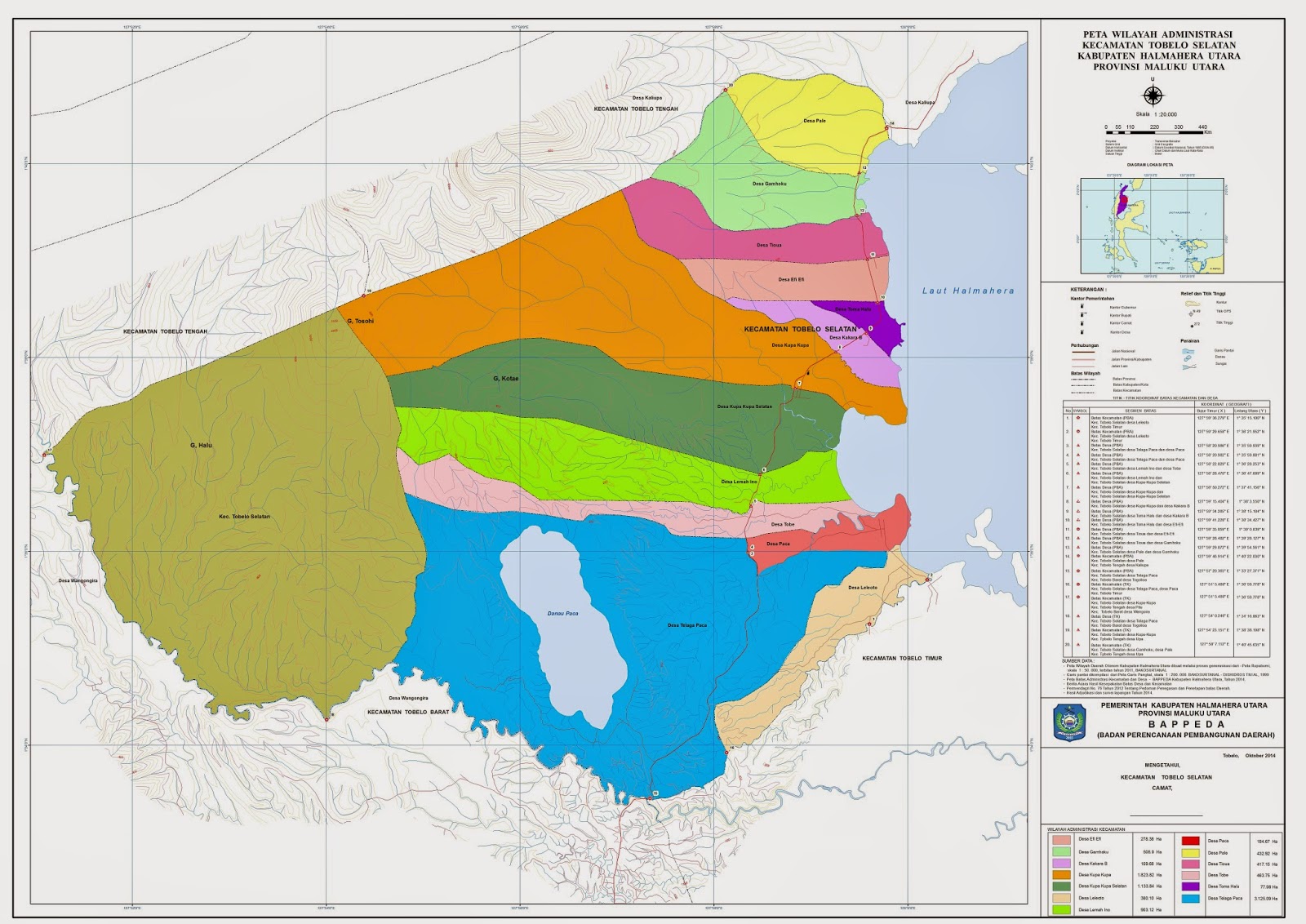Image resolution: width=1306 pixels, height=924 pixels.
Task: Click the Kontur relief symbol in legend
Action: coord(1193,303)
